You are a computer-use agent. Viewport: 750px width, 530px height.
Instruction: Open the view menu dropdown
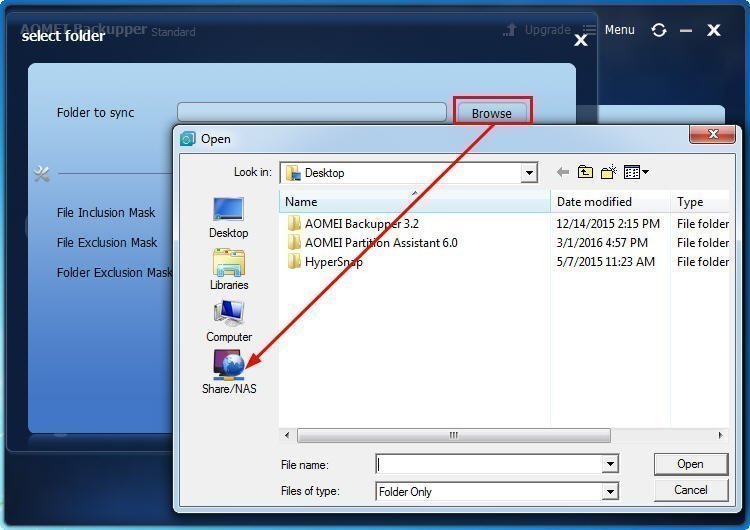coord(636,172)
